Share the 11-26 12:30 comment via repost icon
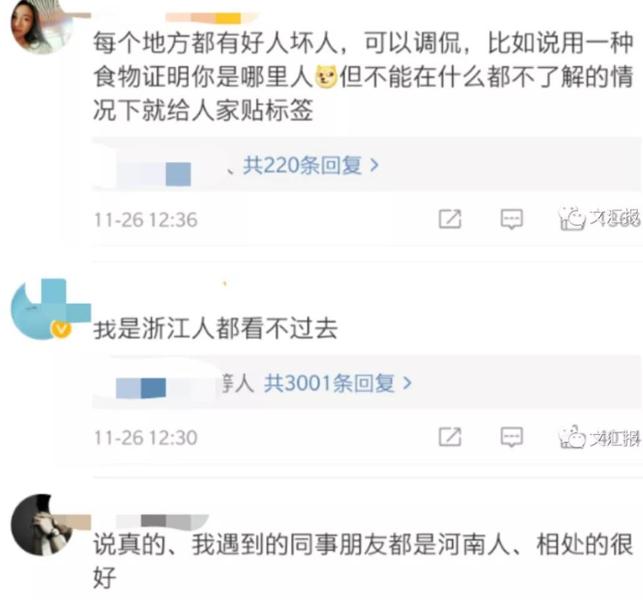 pos(450,436)
